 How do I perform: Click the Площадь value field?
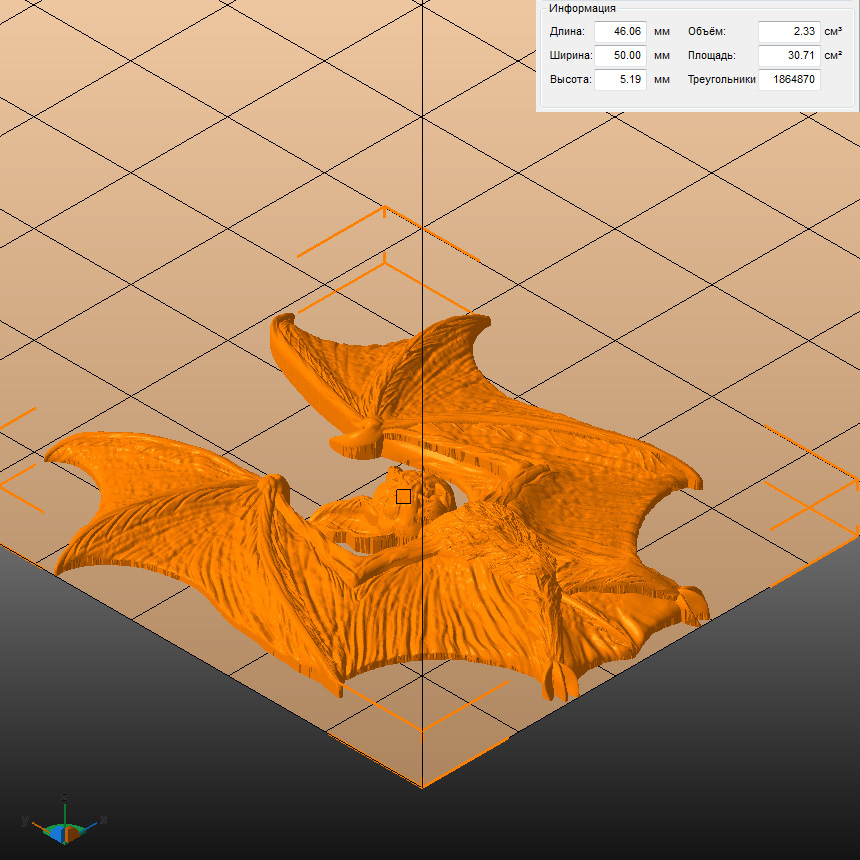coord(788,56)
